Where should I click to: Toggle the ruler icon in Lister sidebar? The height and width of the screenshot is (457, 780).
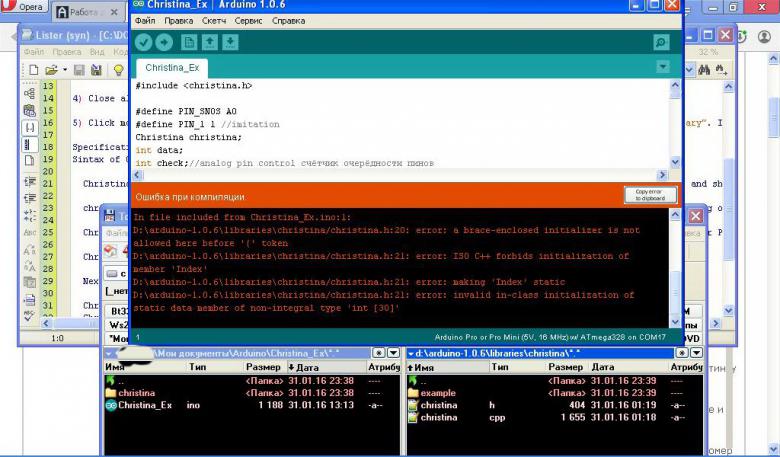click(30, 145)
